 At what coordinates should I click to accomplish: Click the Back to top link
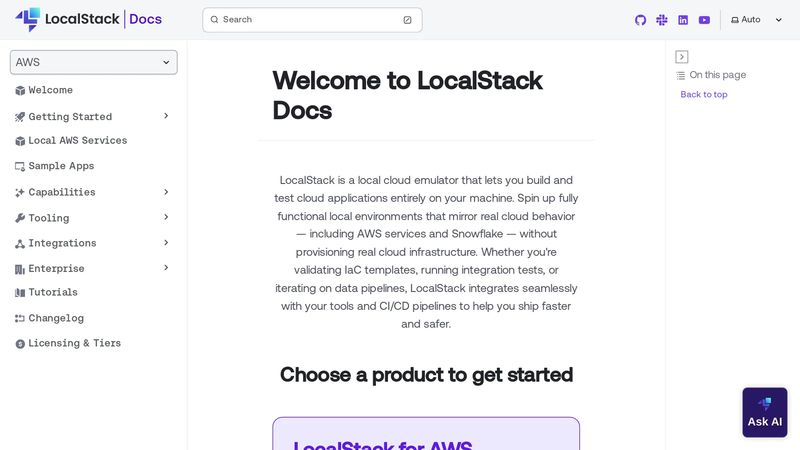(704, 94)
